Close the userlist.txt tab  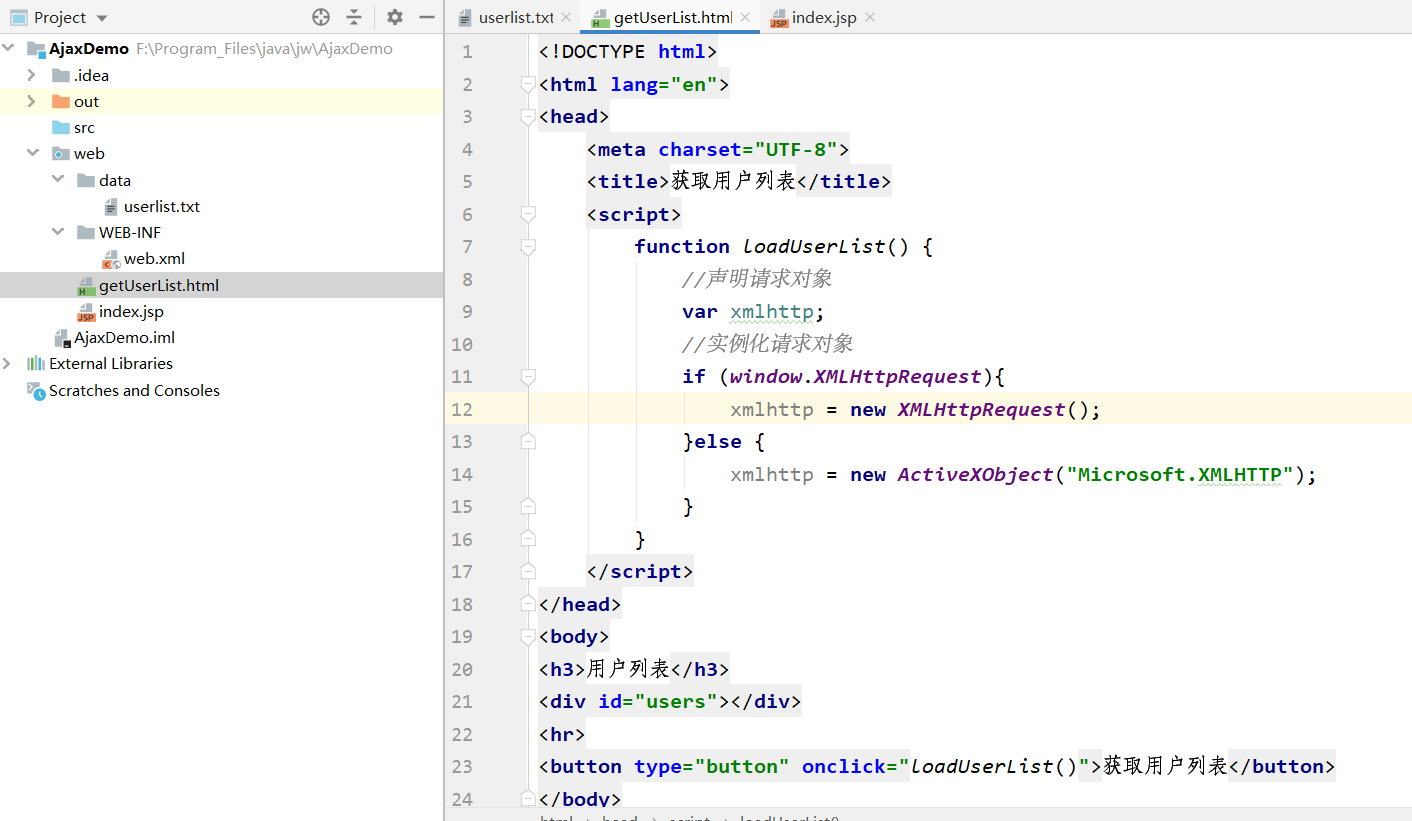(x=567, y=17)
